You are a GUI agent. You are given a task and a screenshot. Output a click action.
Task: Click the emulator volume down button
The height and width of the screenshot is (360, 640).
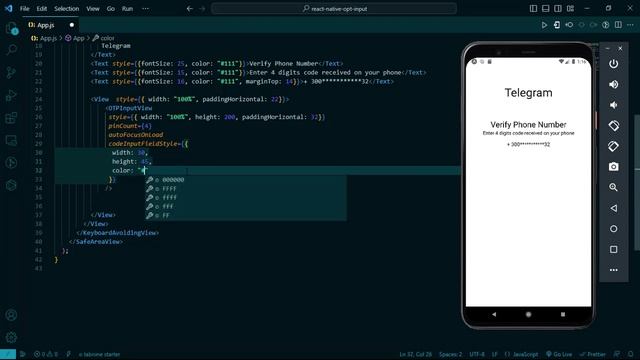(x=613, y=105)
